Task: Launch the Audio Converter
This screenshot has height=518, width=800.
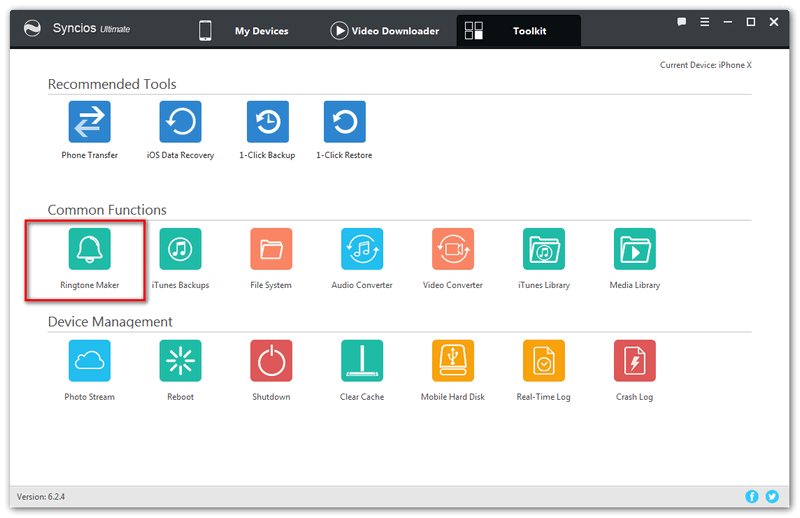Action: click(362, 249)
